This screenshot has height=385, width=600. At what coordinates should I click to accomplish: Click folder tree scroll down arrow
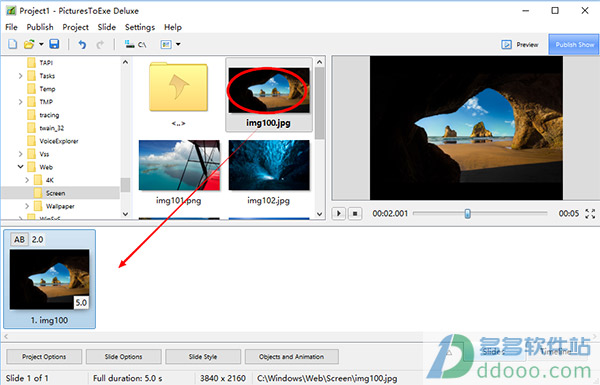[x=125, y=214]
